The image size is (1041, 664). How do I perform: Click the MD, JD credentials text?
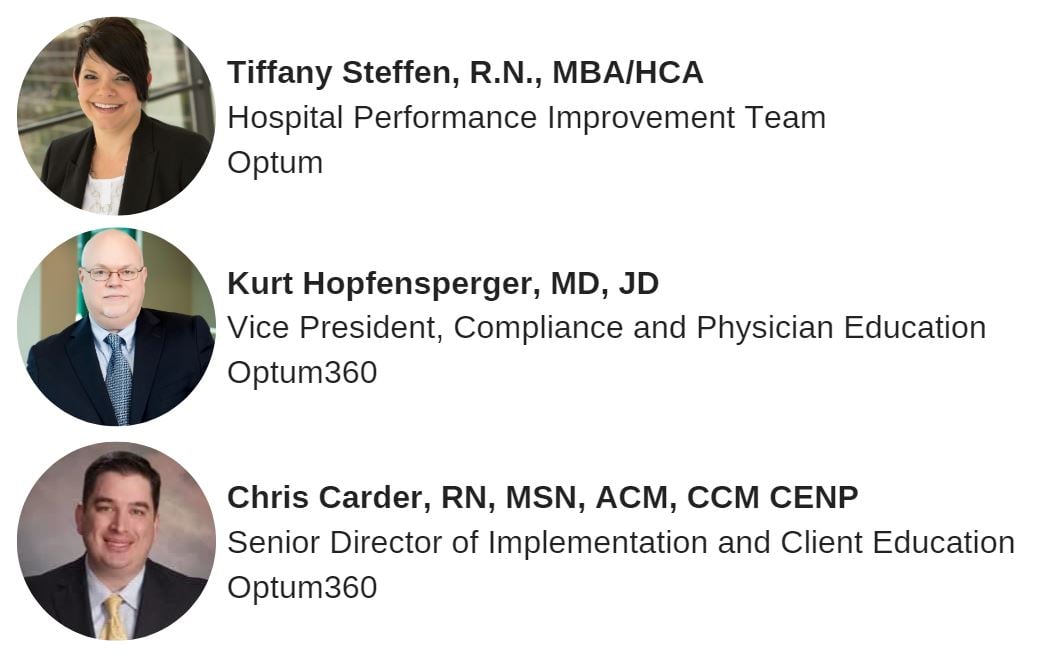pyautogui.click(x=604, y=284)
